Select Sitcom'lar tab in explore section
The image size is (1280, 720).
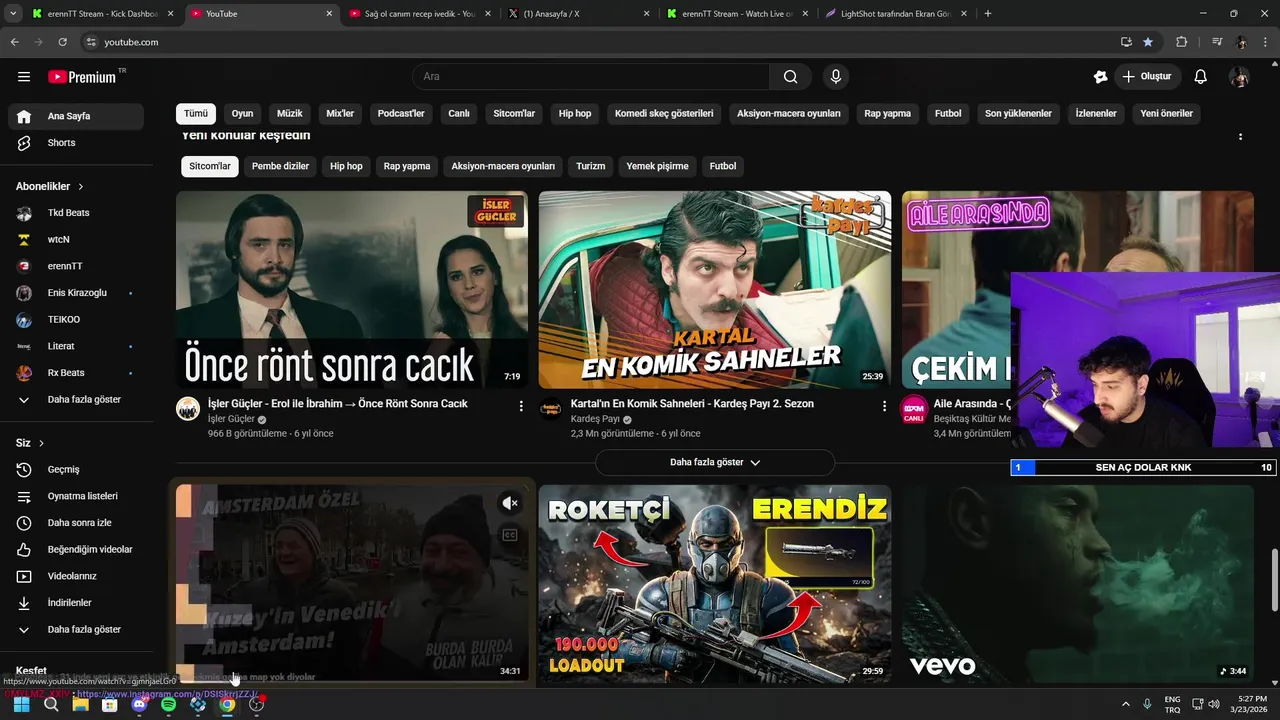coord(210,166)
